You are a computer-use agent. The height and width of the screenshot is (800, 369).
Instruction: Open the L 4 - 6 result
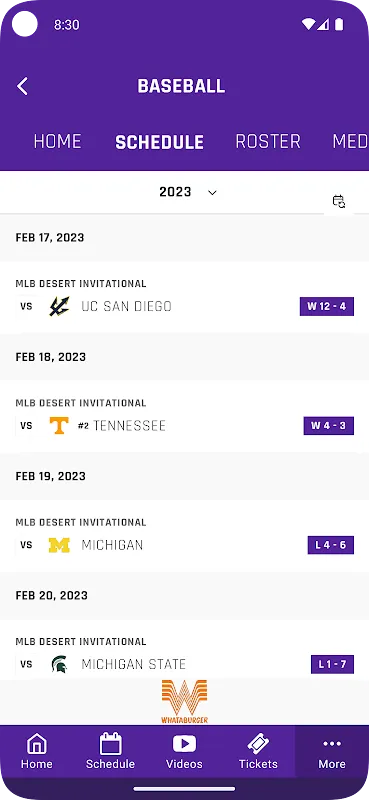pos(331,545)
